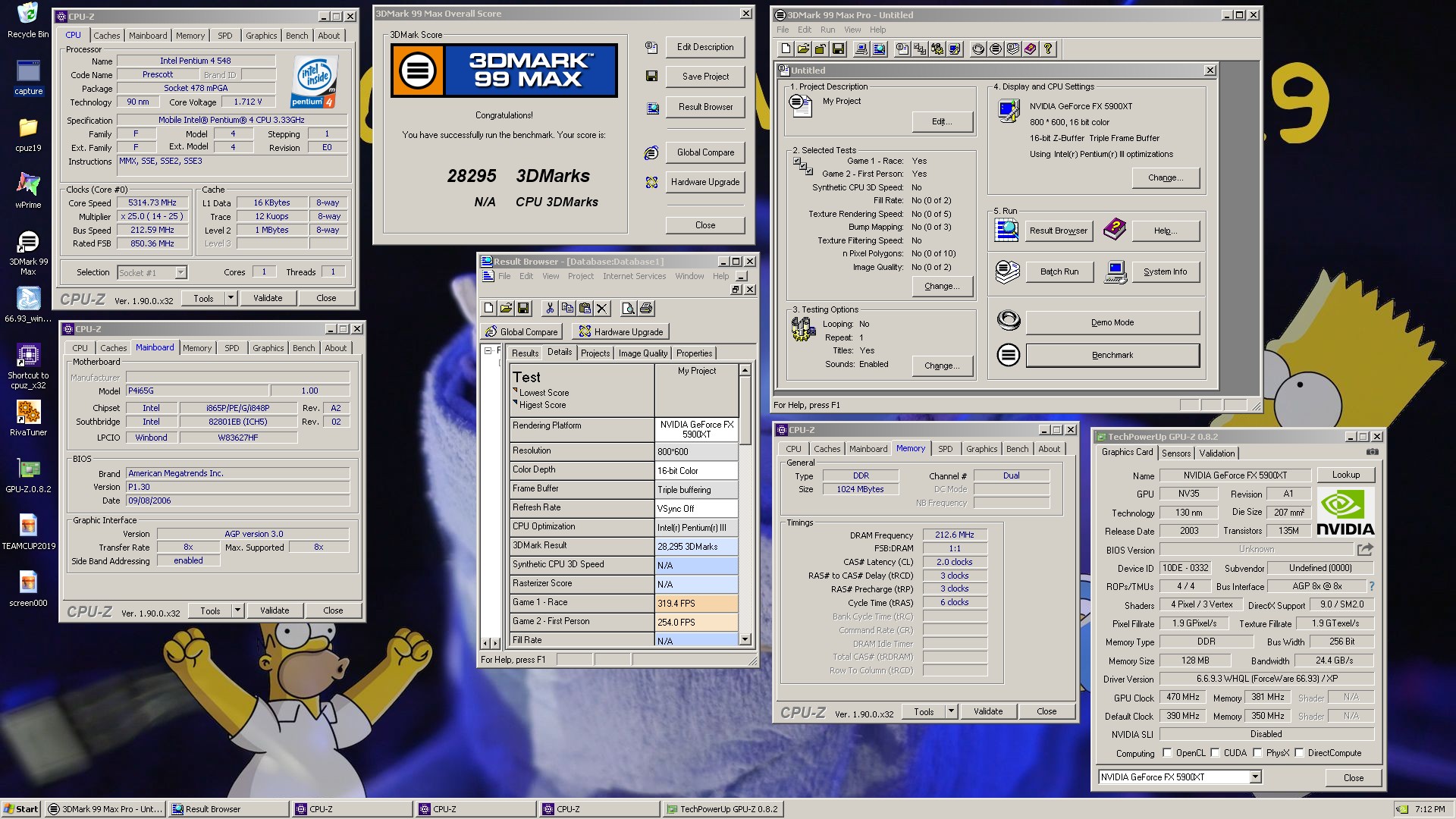Click Start button on taskbar
Screen dimensions: 1456x819
[21, 809]
